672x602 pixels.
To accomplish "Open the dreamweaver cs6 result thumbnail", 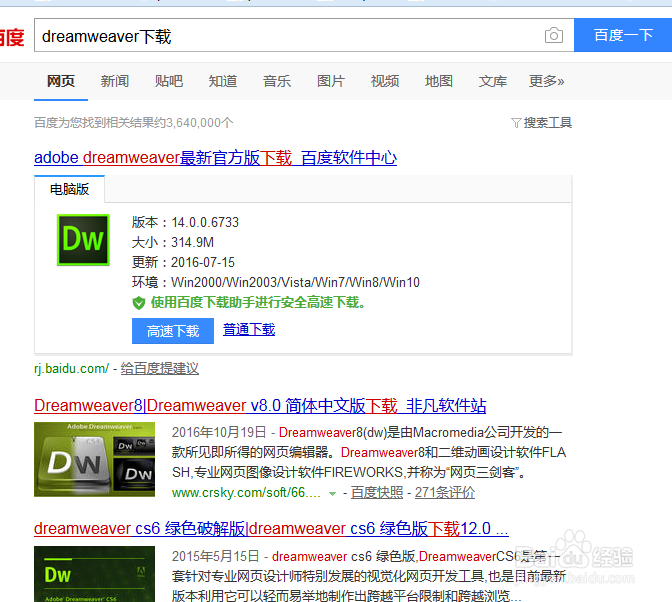I will (94, 574).
